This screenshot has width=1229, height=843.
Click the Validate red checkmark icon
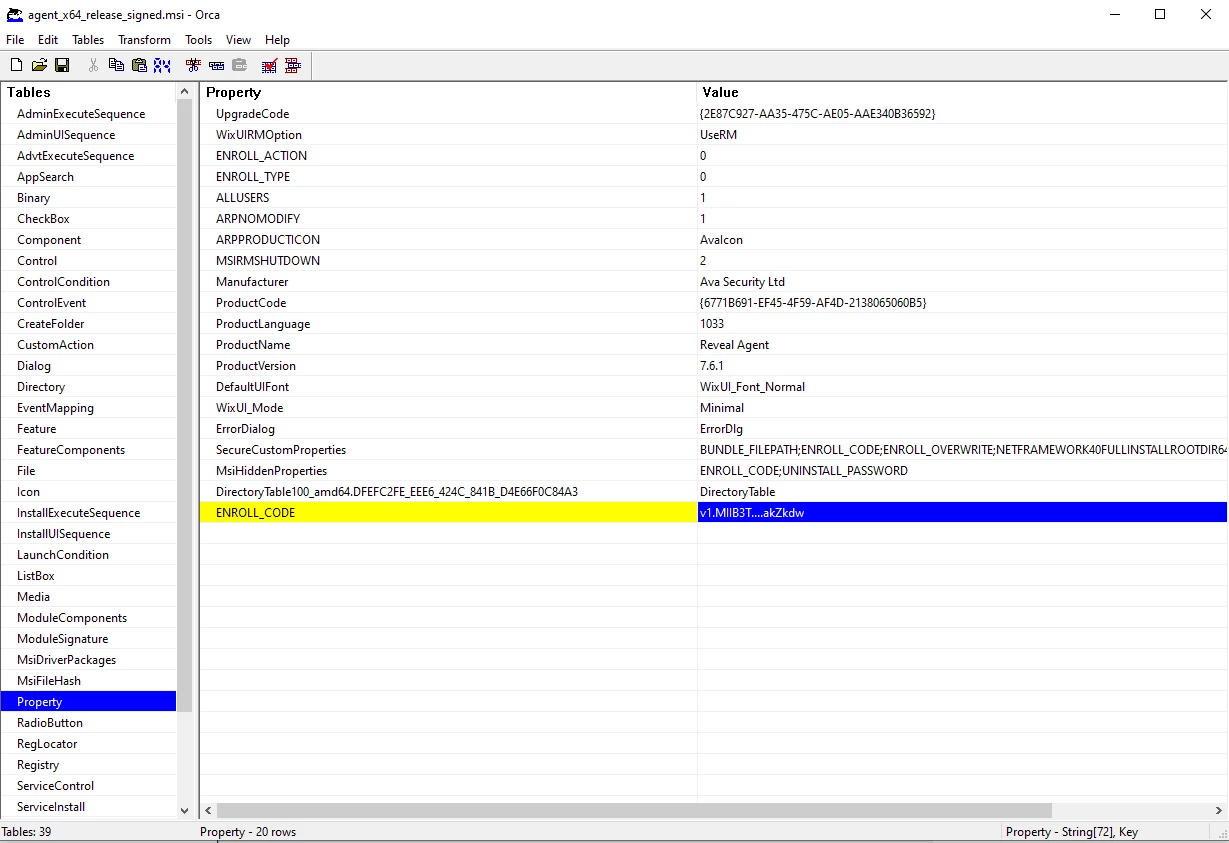[x=270, y=65]
